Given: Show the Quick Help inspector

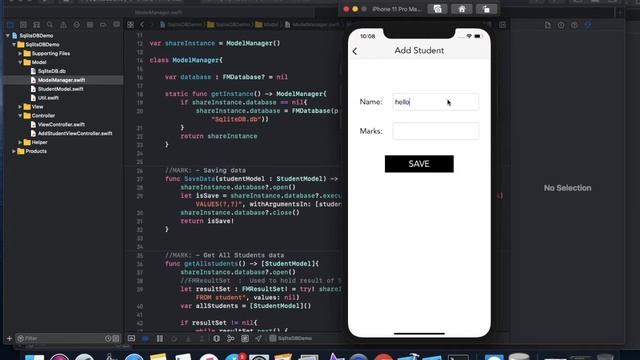Looking at the screenshot, I should pos(574,25).
